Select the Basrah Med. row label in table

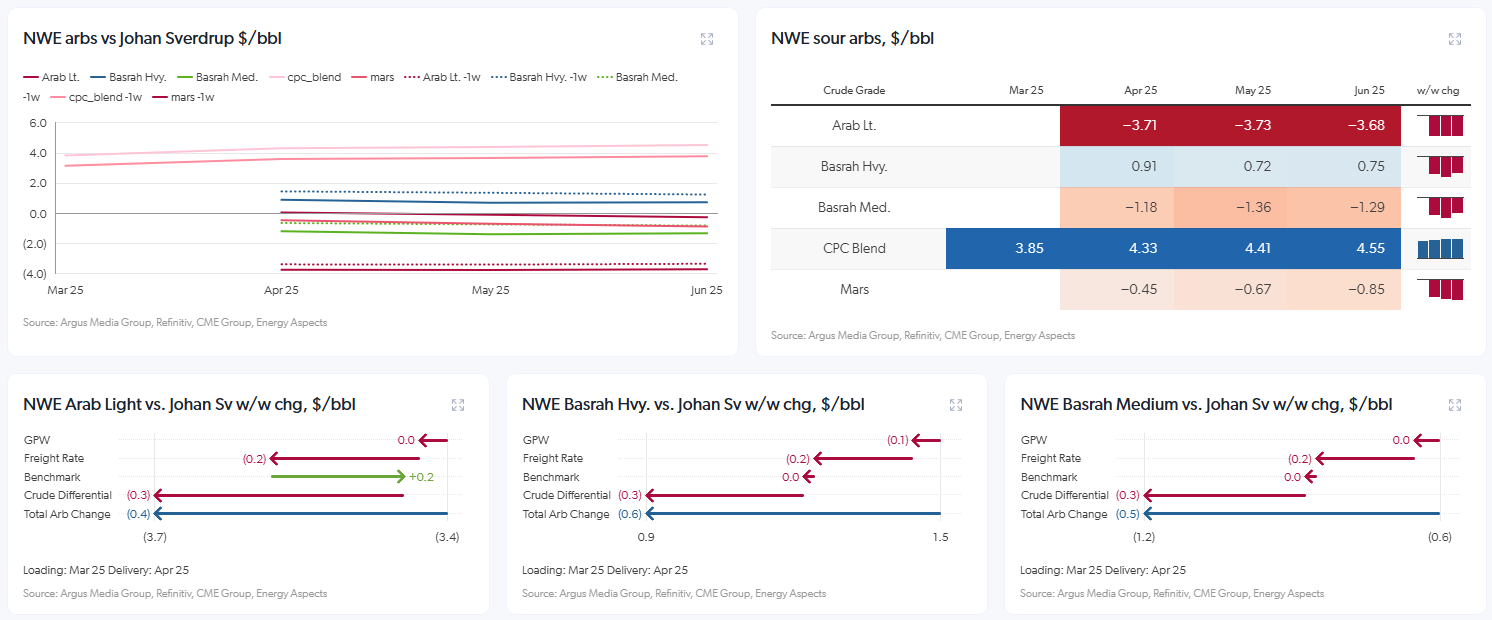point(854,208)
